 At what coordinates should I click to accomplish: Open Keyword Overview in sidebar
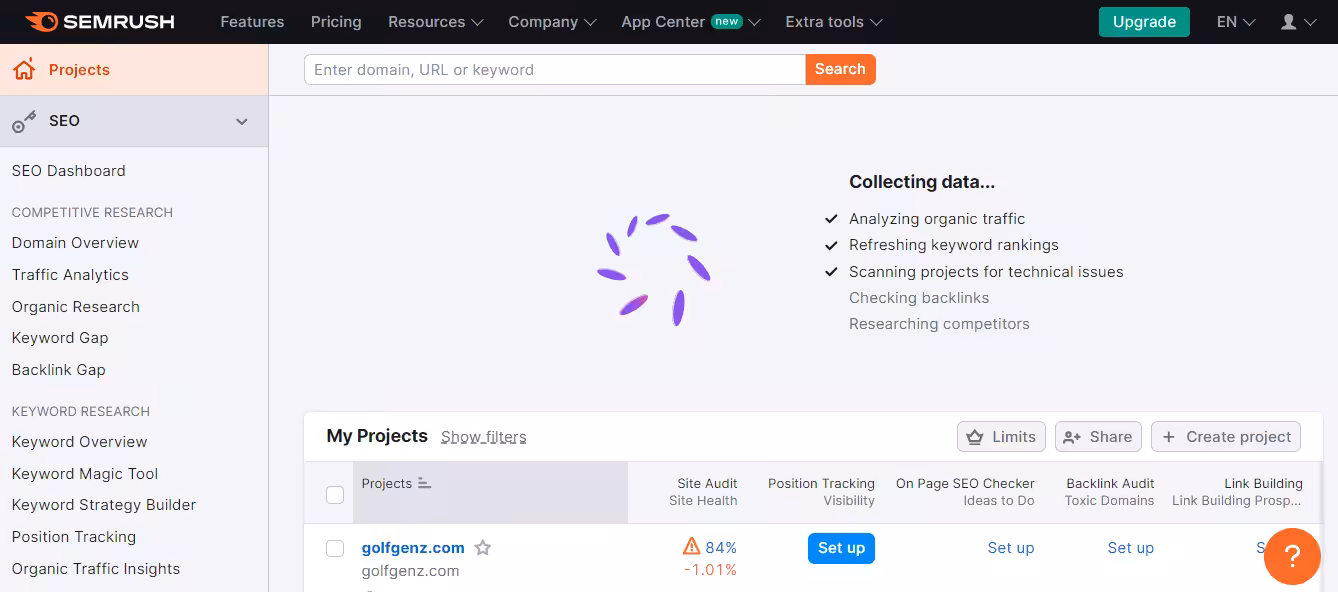(x=80, y=442)
